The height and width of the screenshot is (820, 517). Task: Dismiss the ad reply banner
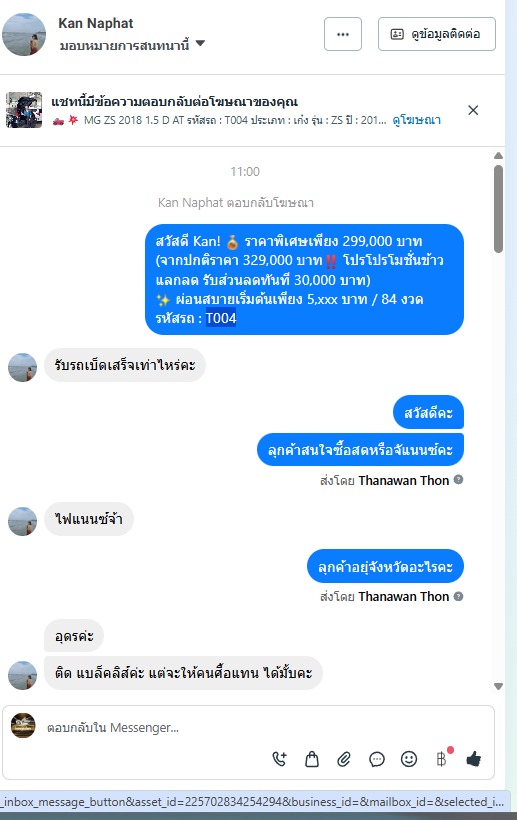(x=473, y=110)
